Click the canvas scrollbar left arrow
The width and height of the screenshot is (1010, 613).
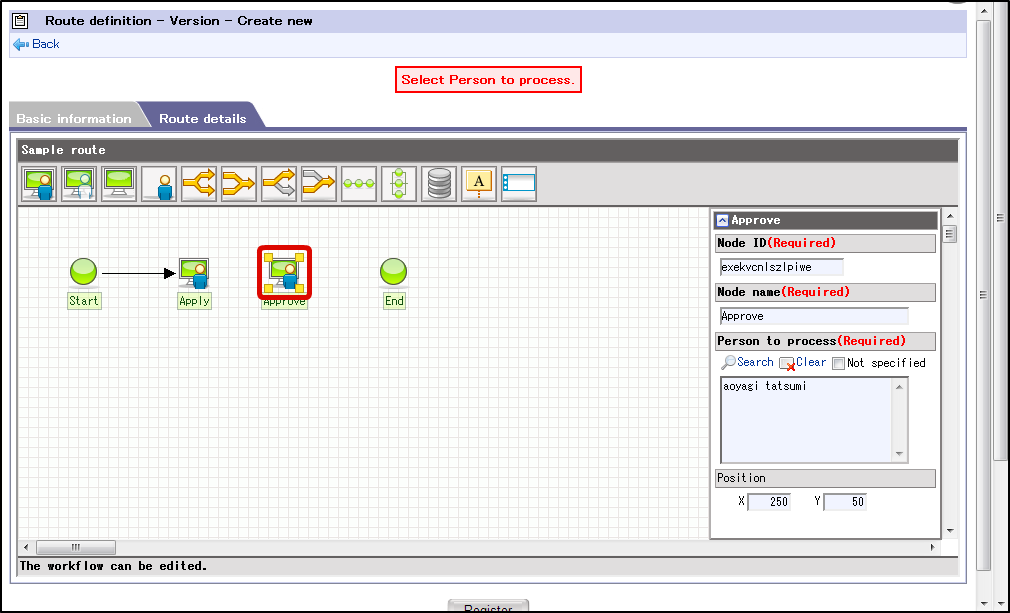click(26, 547)
